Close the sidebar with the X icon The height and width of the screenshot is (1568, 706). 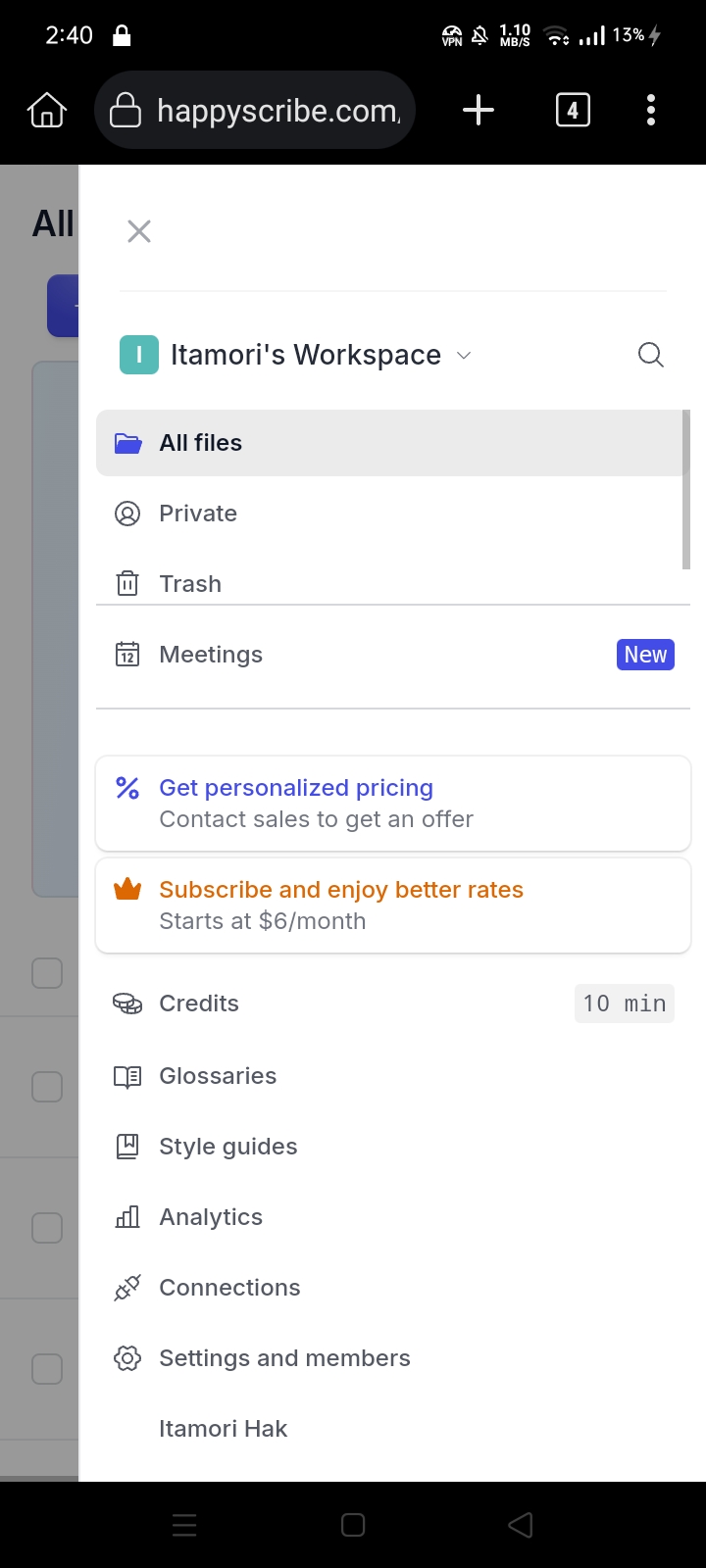pos(139,231)
